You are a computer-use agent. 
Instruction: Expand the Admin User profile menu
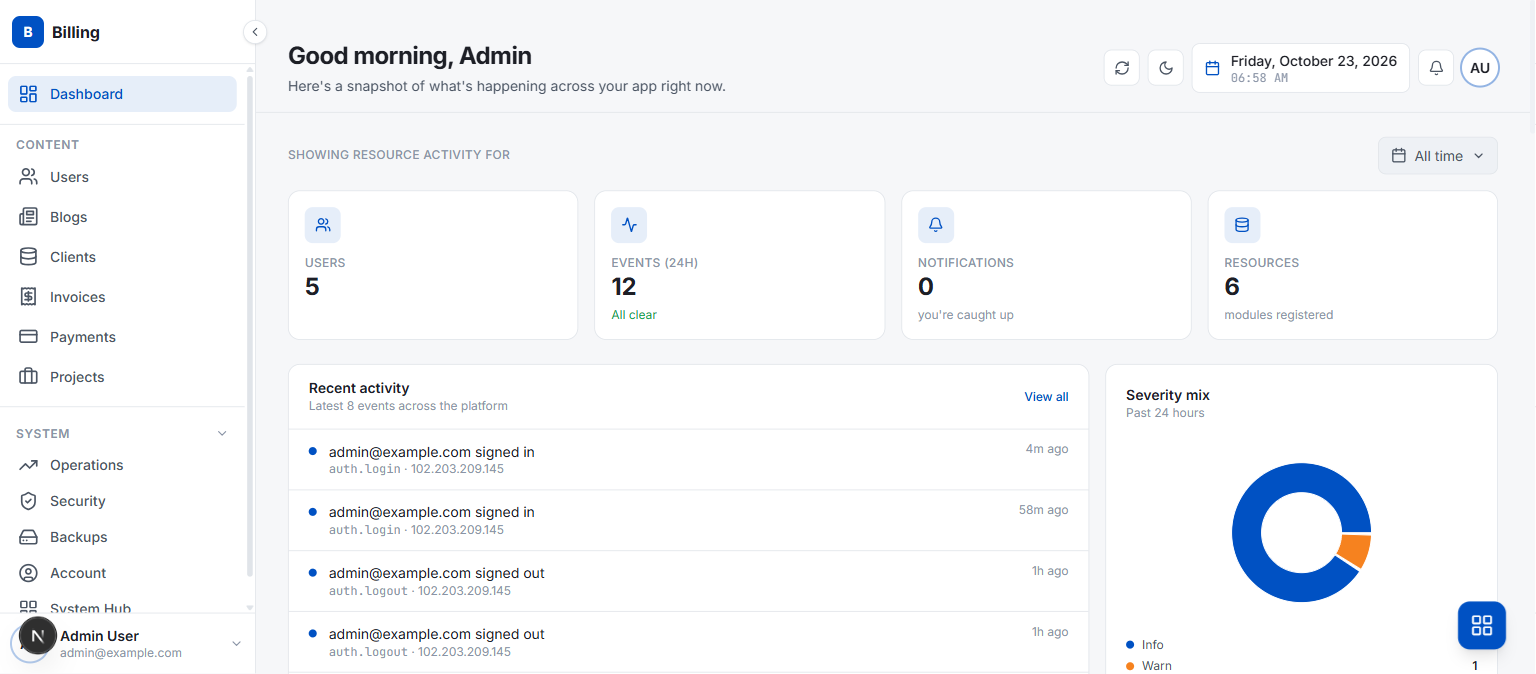(x=127, y=643)
